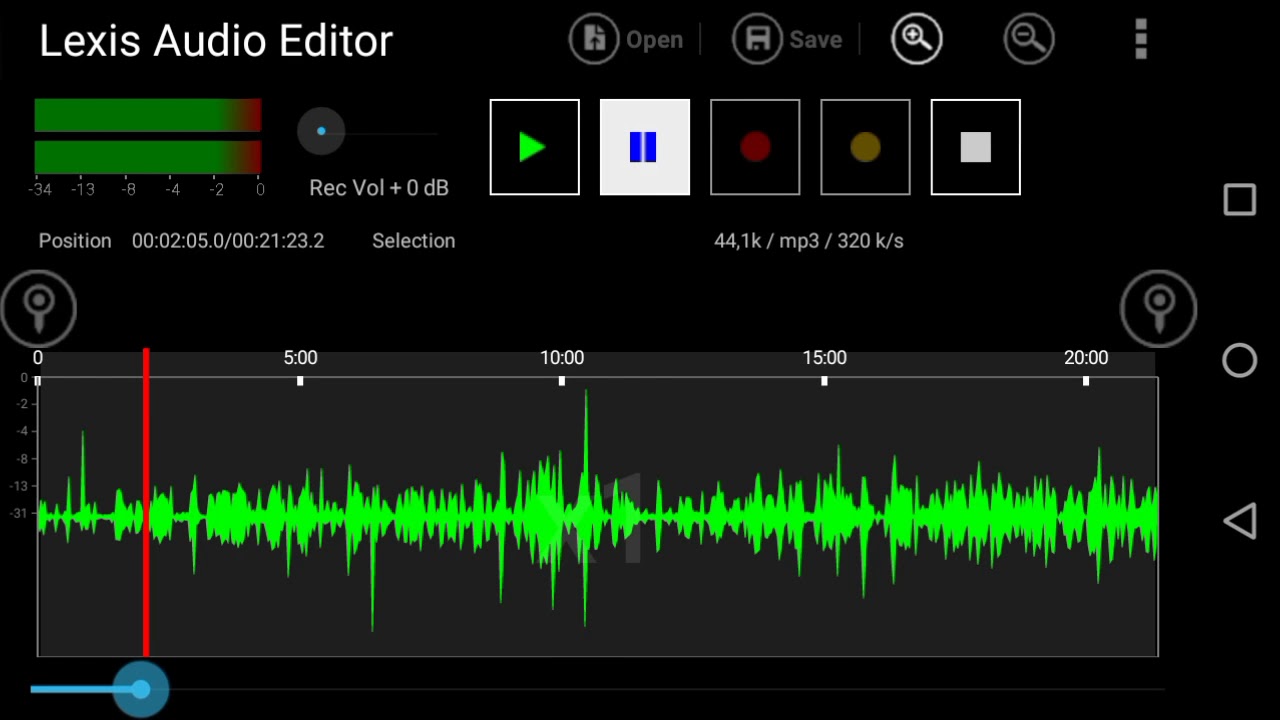This screenshot has height=720, width=1280.
Task: Jump to 5:00 mark on timeline
Action: pos(300,358)
